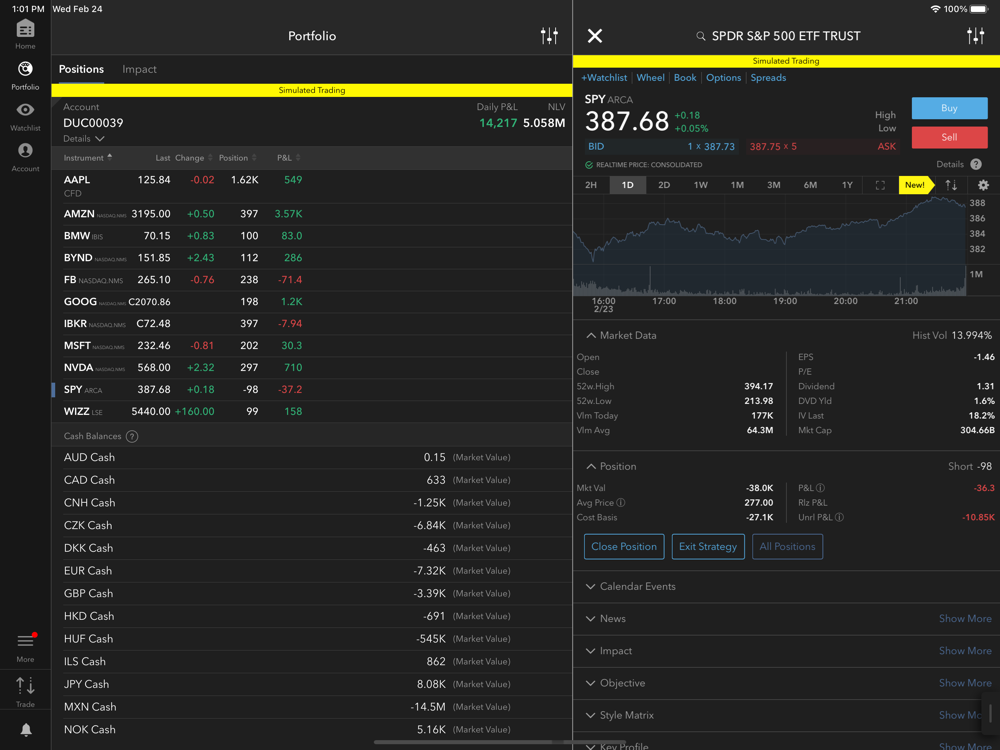Open Portfolio settings sliders icon
The width and height of the screenshot is (1000, 750).
(x=549, y=36)
